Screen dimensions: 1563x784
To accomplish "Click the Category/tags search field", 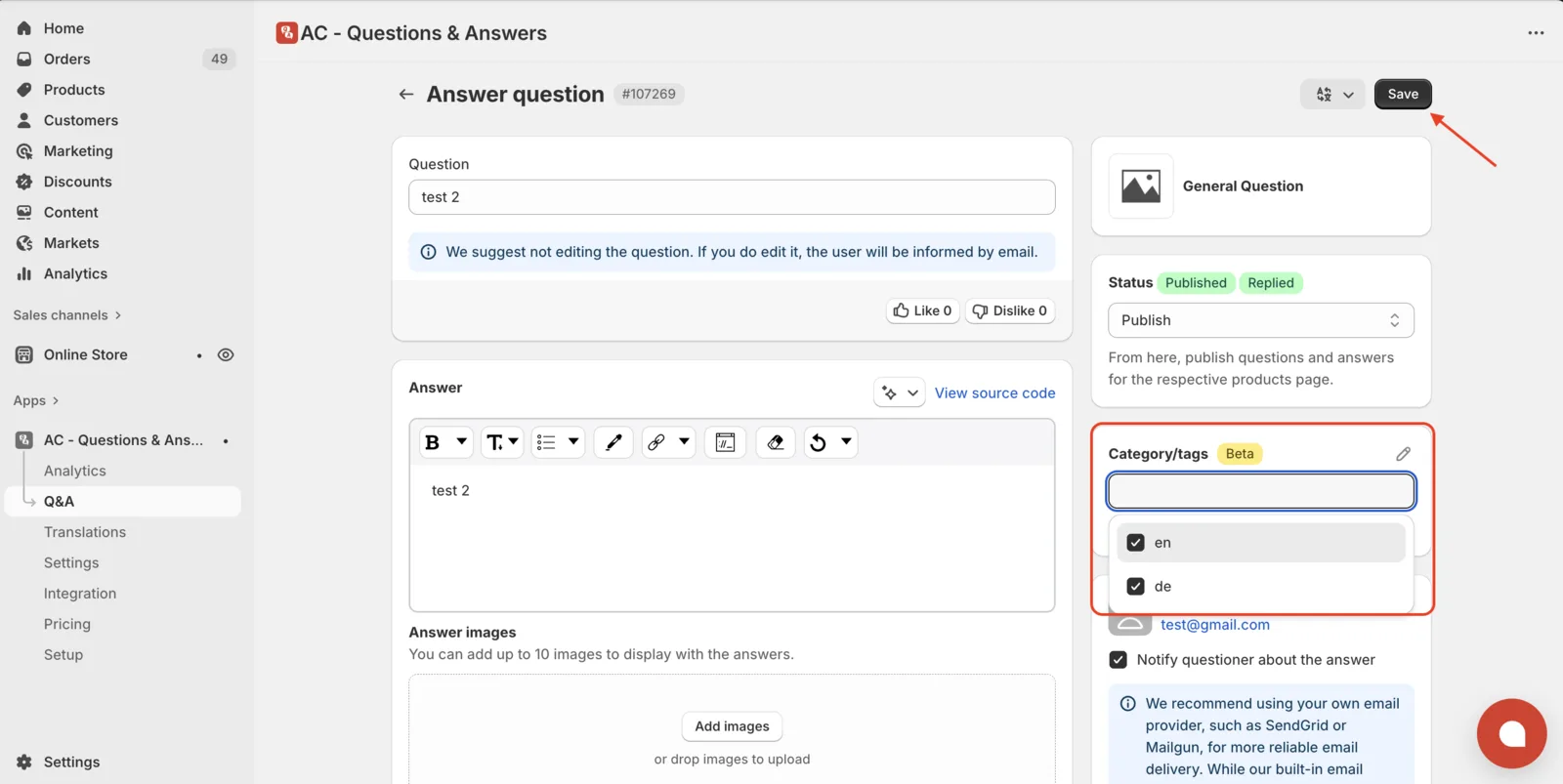I will pos(1260,491).
